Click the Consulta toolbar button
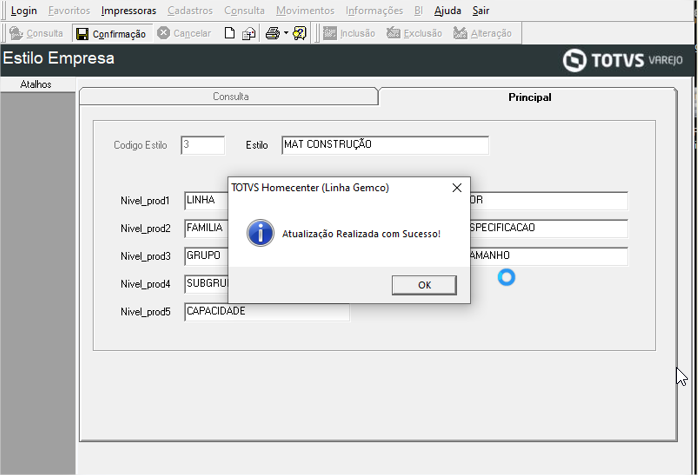Viewport: 698px width, 475px height. [x=36, y=33]
